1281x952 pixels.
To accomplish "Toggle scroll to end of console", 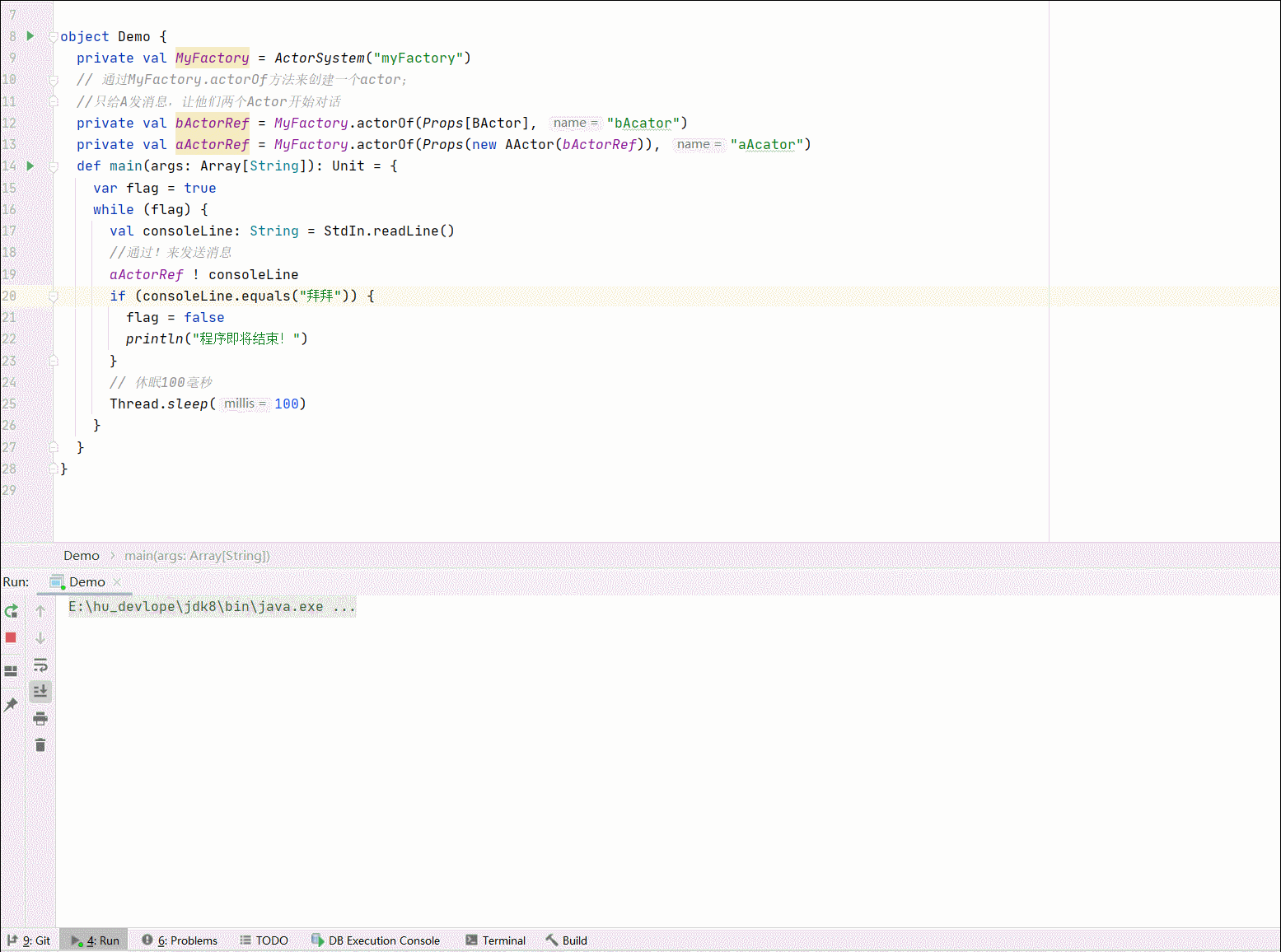I will point(40,692).
